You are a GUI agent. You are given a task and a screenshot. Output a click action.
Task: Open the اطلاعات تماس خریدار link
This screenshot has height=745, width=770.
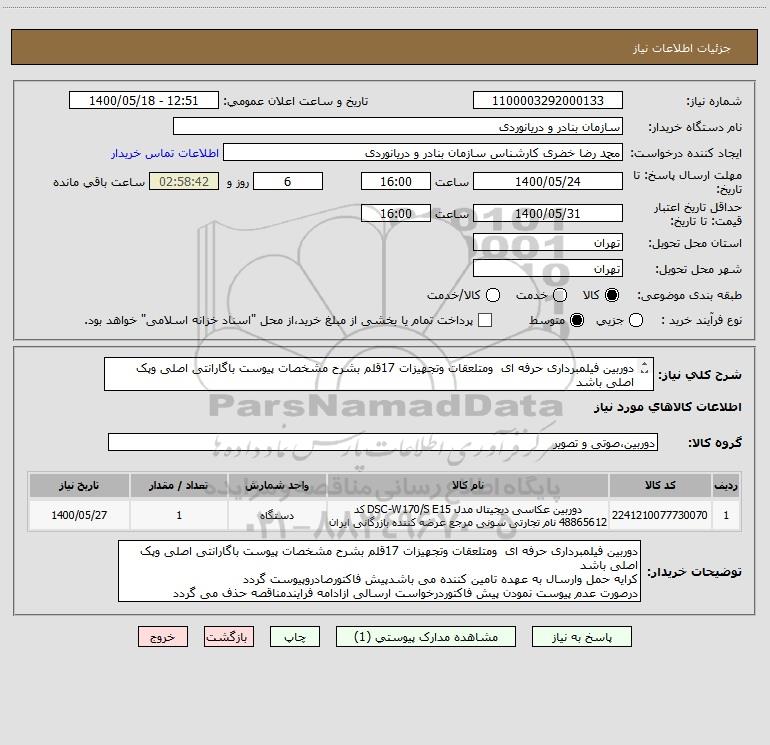tap(165, 153)
